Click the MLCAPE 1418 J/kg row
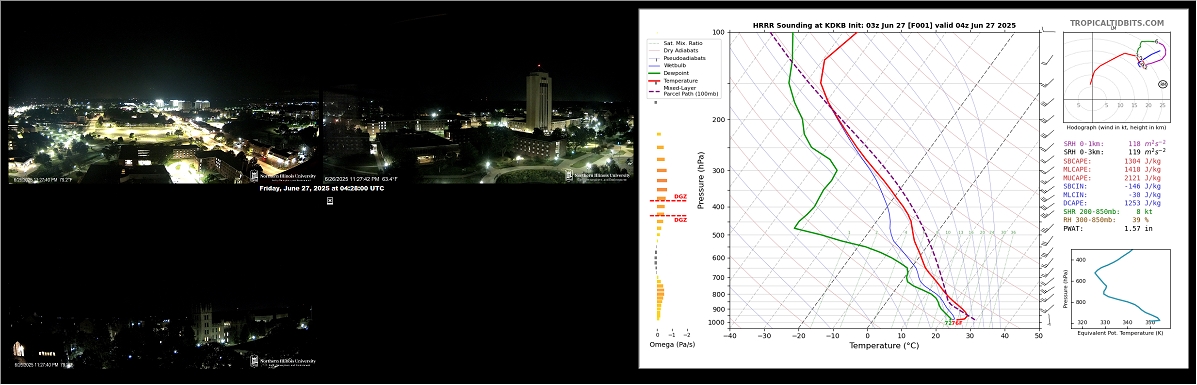The width and height of the screenshot is (1197, 385). pos(1112,170)
